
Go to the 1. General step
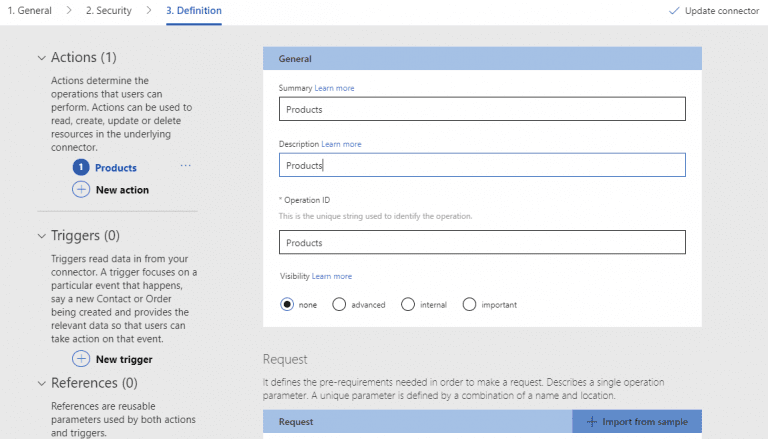[x=29, y=11]
